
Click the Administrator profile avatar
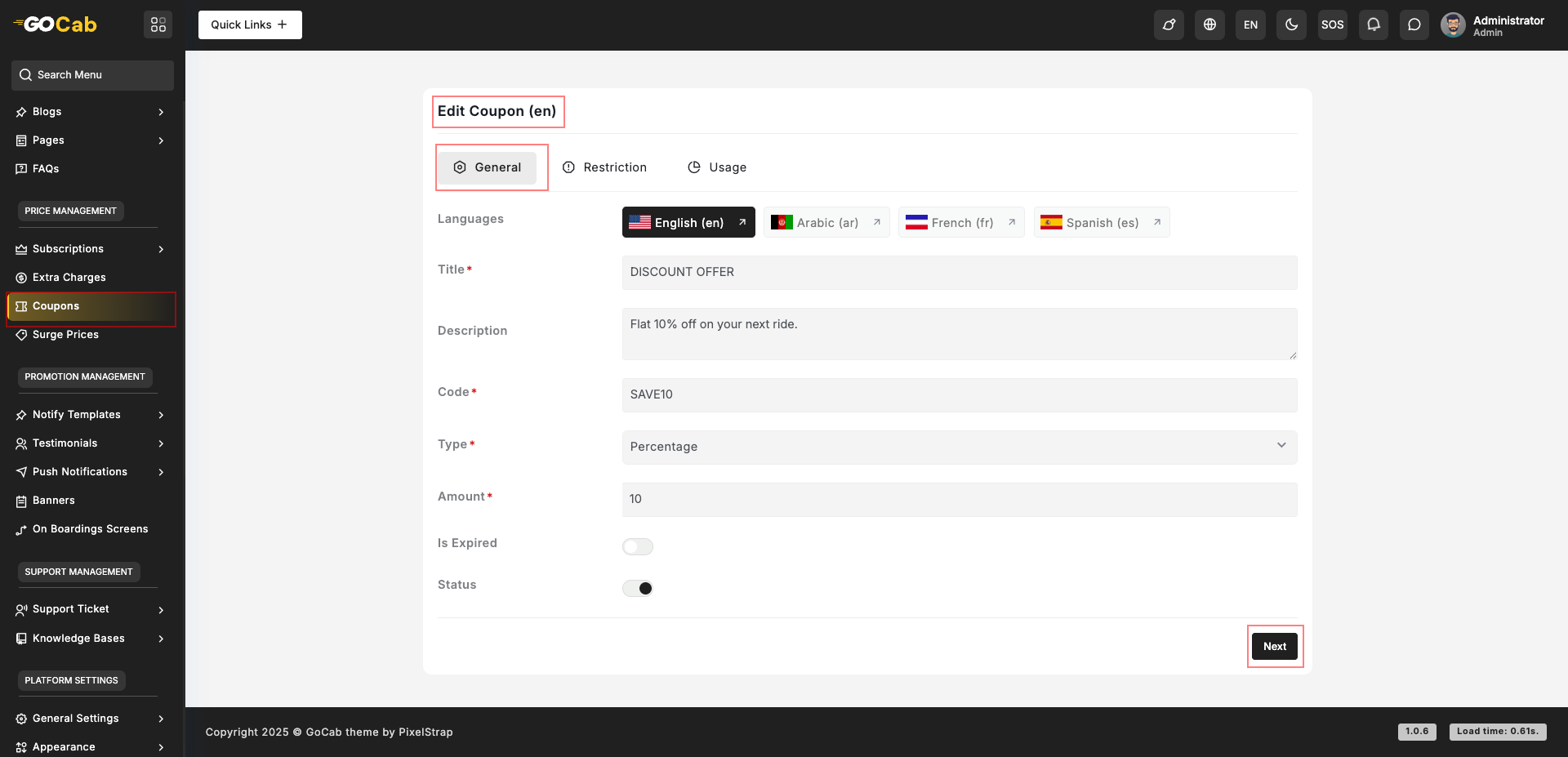click(1452, 24)
